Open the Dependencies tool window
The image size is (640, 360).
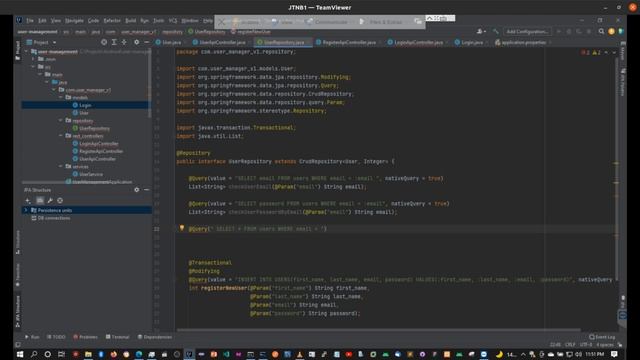155,337
